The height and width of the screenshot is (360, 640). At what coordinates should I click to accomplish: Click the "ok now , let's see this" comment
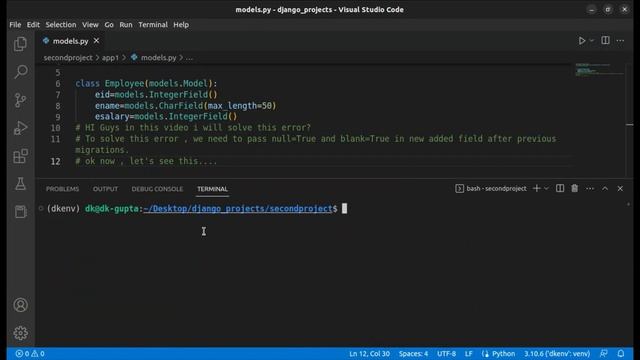[146, 161]
